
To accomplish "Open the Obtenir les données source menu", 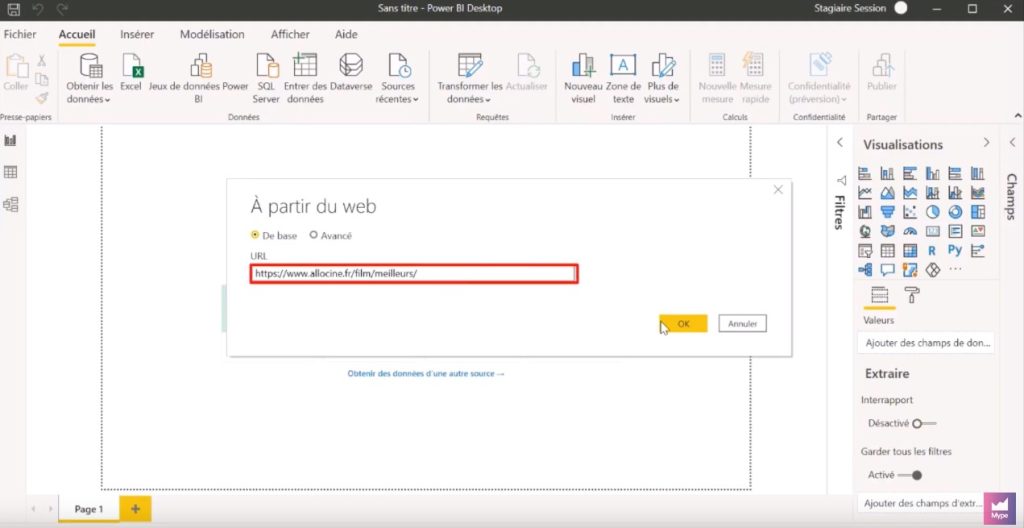I will tap(89, 79).
